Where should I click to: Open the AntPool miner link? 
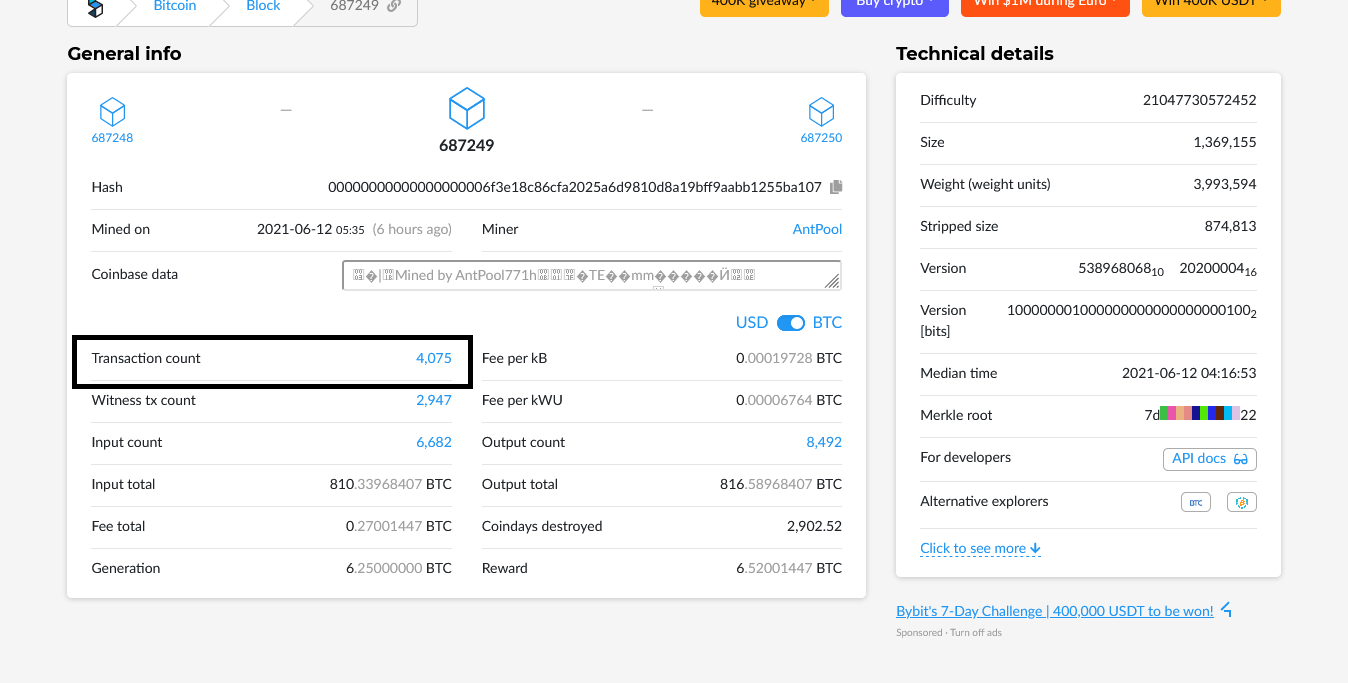(x=817, y=229)
